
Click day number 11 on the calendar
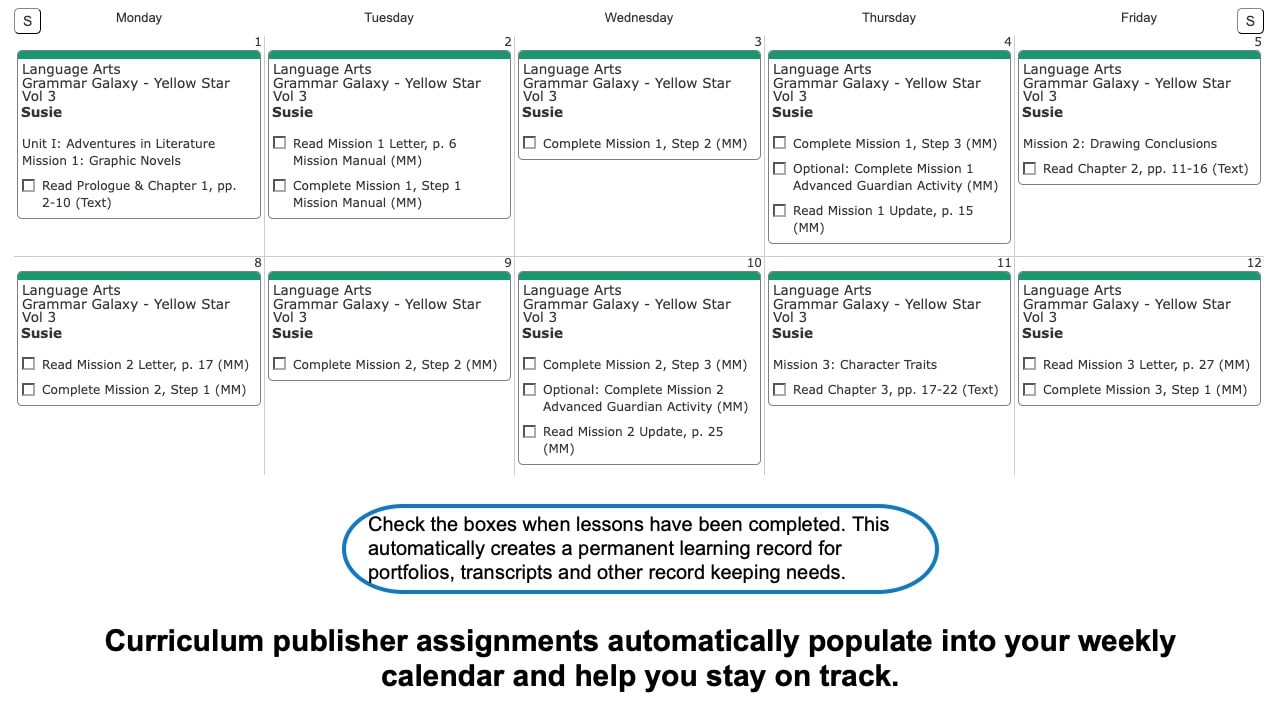point(1004,263)
